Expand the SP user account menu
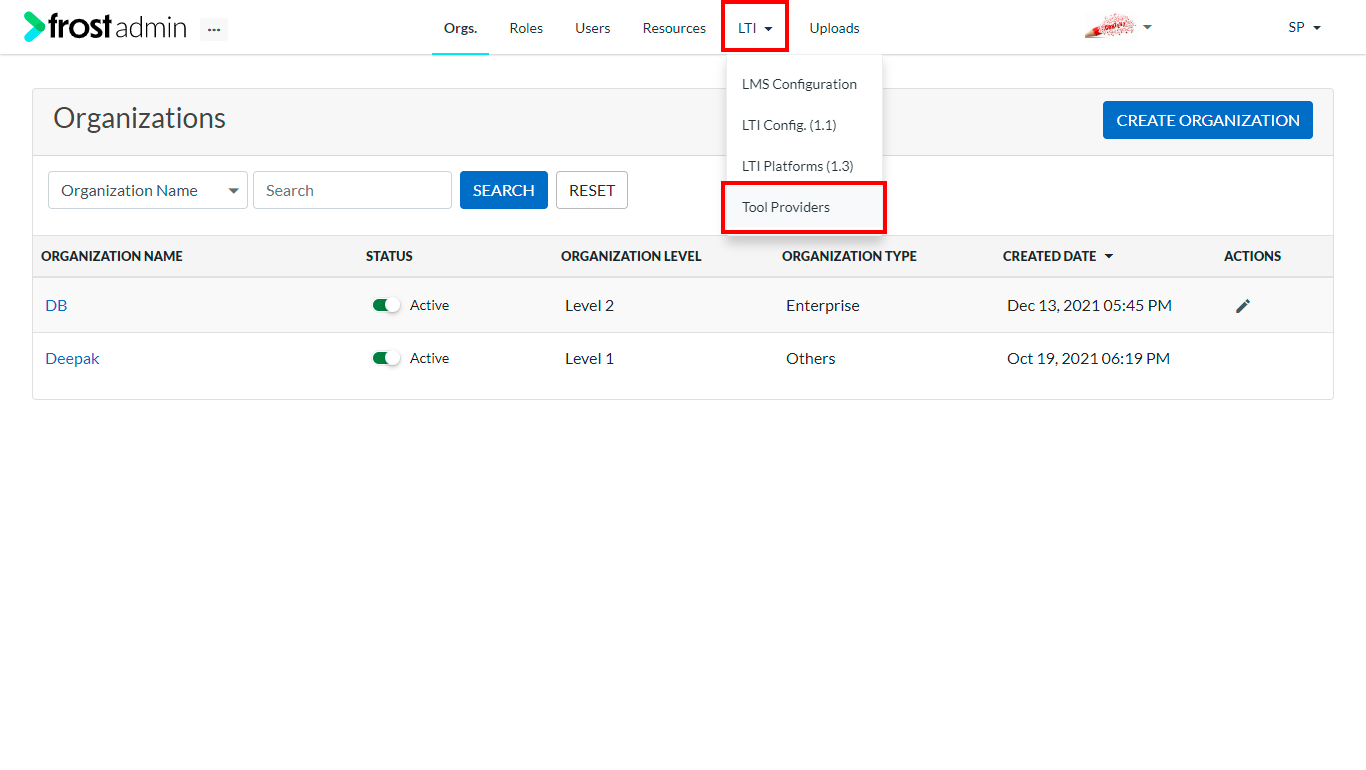This screenshot has width=1366, height=770. 1304,28
